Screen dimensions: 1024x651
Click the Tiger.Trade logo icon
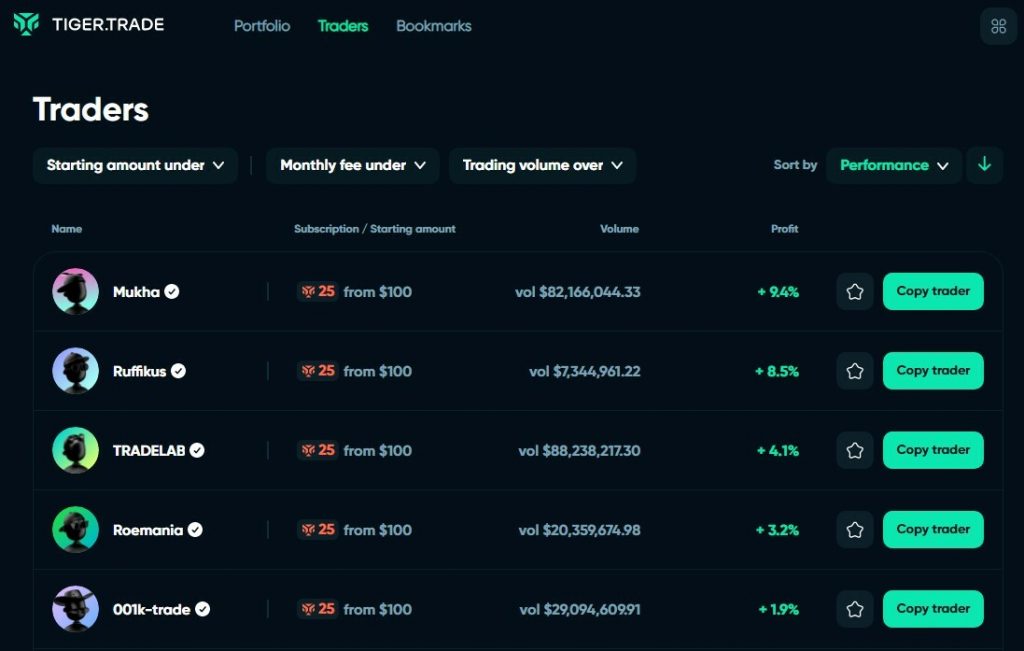[x=27, y=24]
